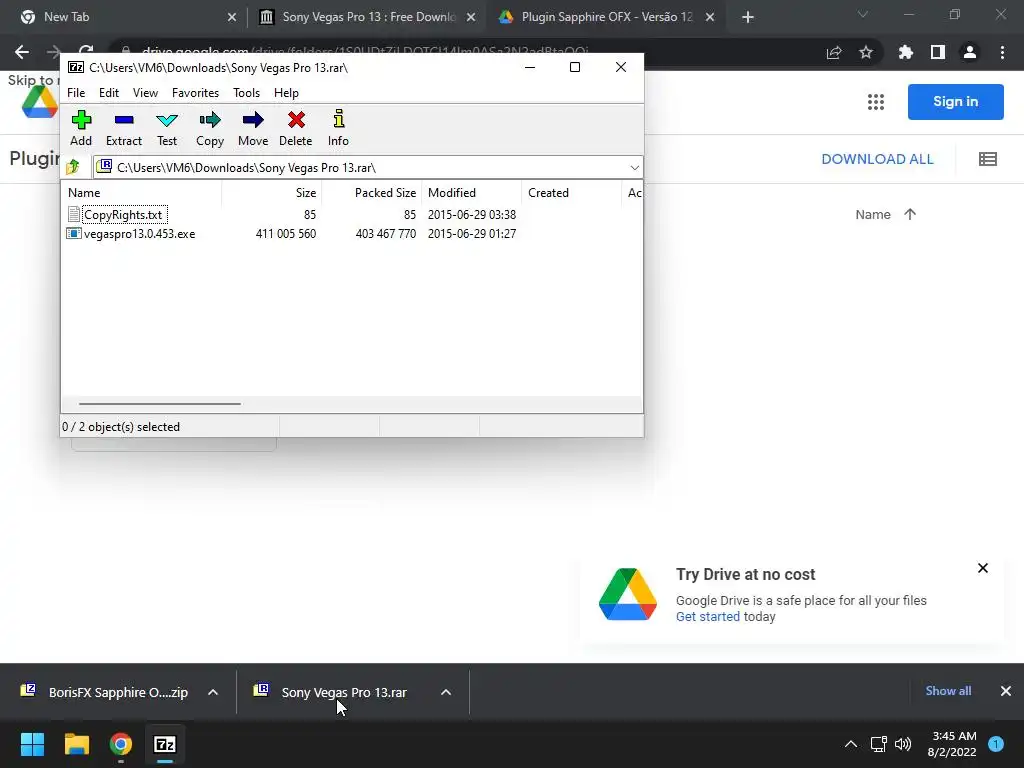
Task: Click the Add toolbar icon in 7-Zip
Action: pos(81,128)
